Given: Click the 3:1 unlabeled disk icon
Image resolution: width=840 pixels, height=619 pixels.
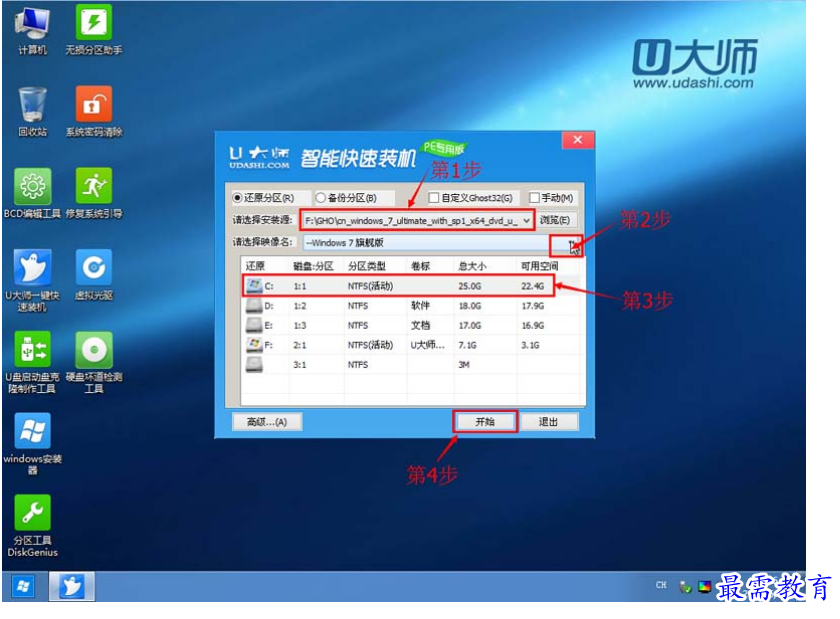Looking at the screenshot, I should 254,365.
